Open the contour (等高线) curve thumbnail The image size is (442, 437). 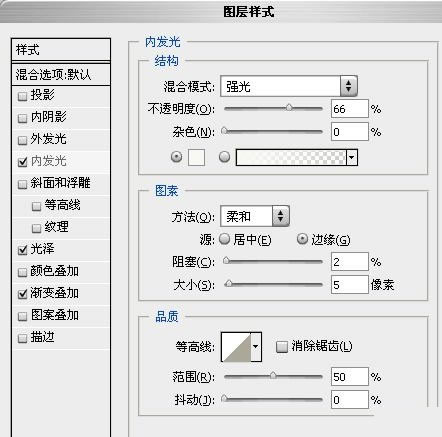click(x=236, y=347)
